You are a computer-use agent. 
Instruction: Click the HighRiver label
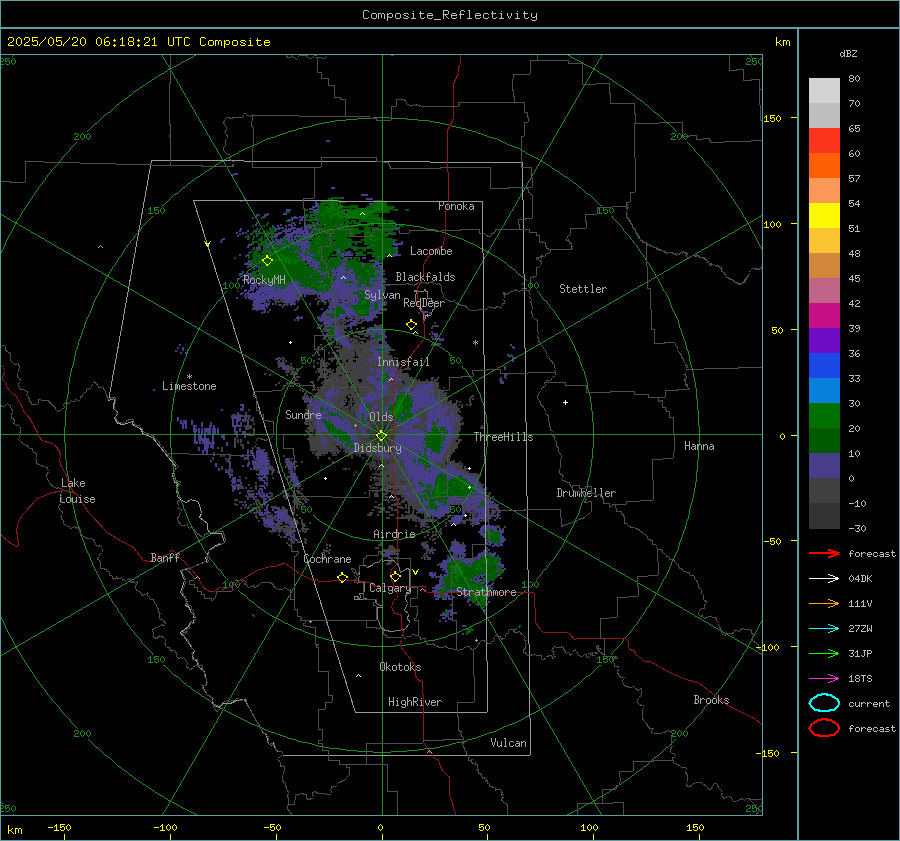(414, 702)
